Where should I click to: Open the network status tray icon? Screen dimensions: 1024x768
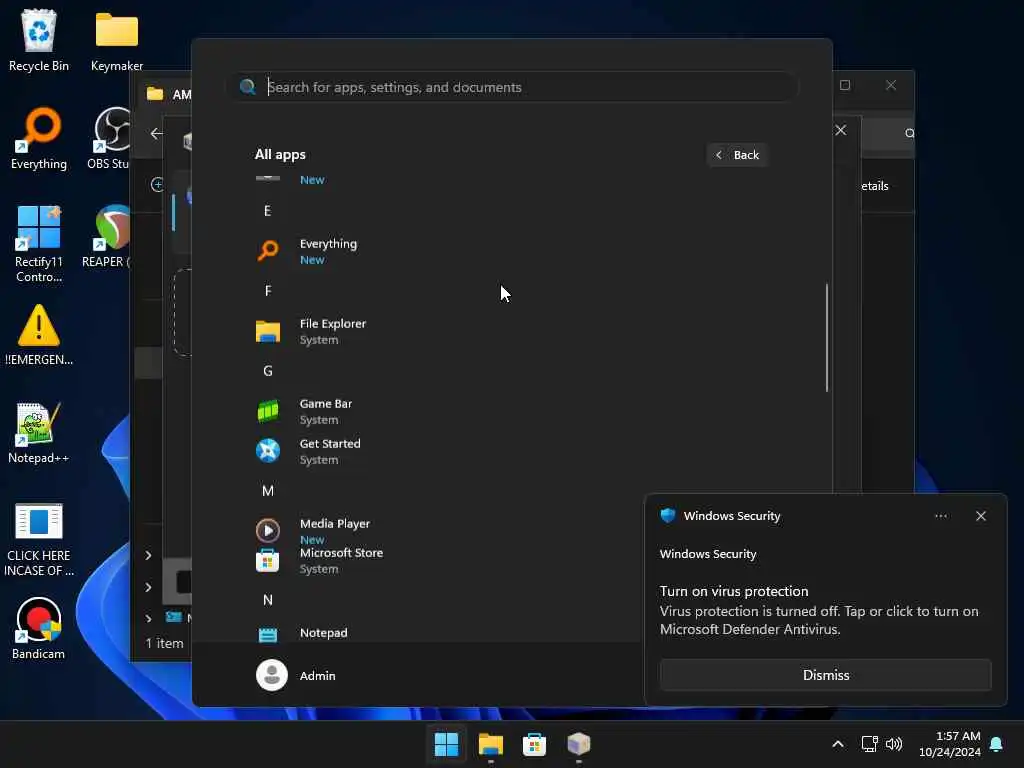(x=869, y=744)
